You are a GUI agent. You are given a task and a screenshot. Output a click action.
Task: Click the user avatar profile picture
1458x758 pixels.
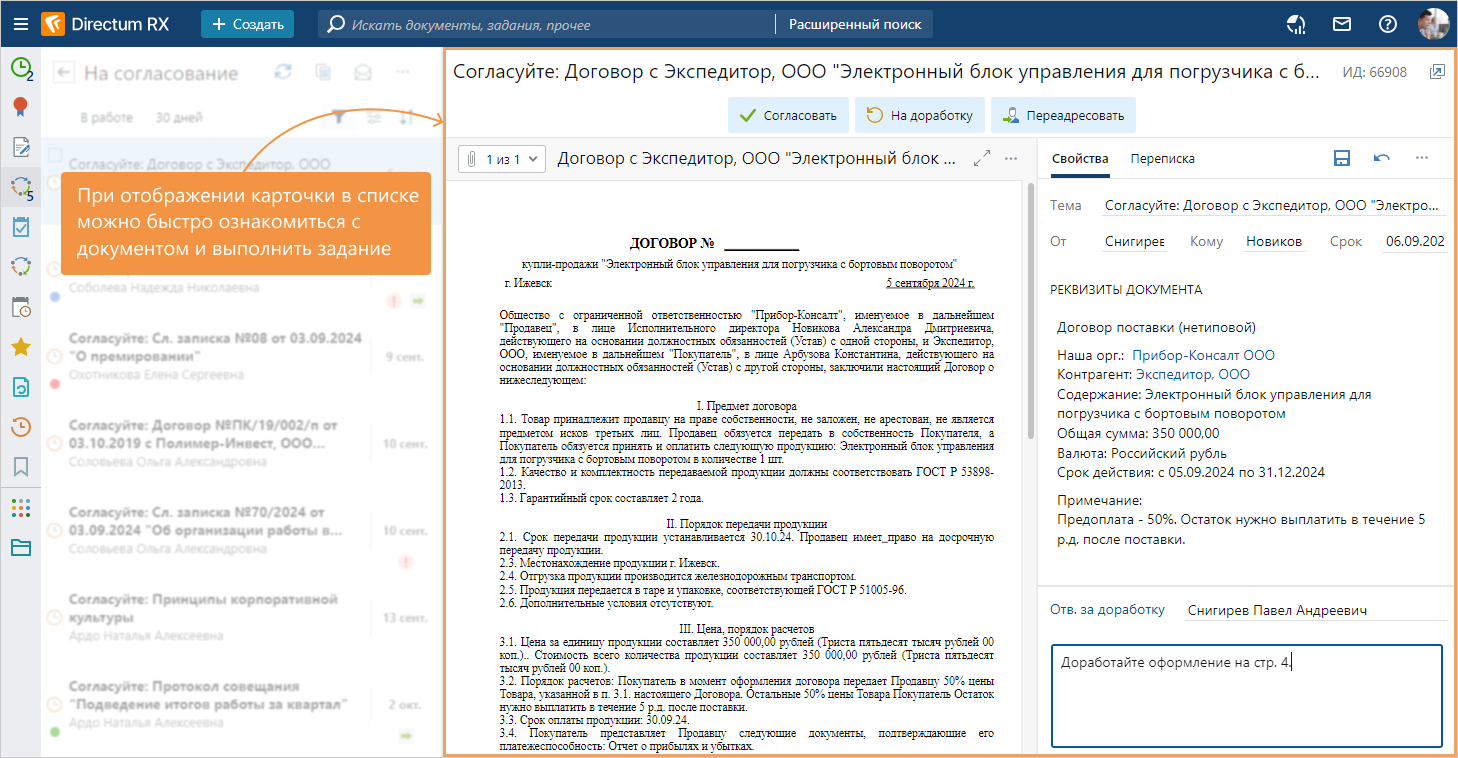[x=1433, y=24]
